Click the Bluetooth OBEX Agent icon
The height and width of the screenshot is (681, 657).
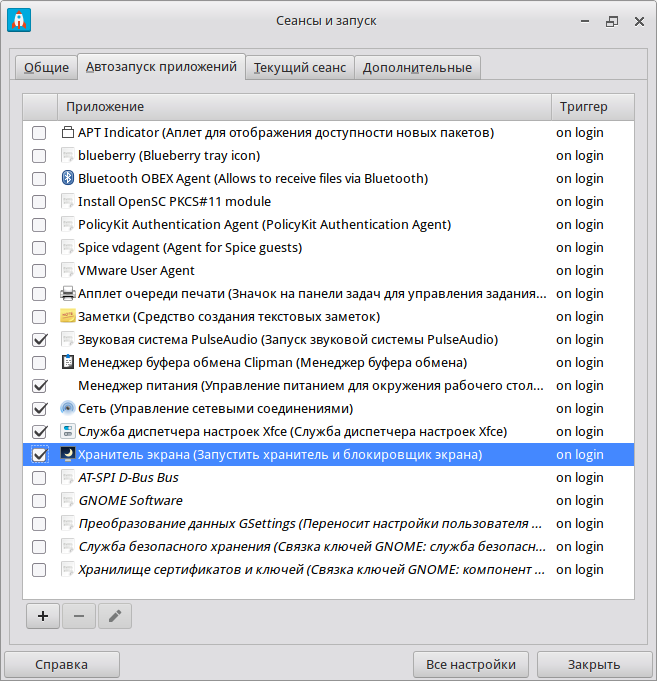point(68,179)
